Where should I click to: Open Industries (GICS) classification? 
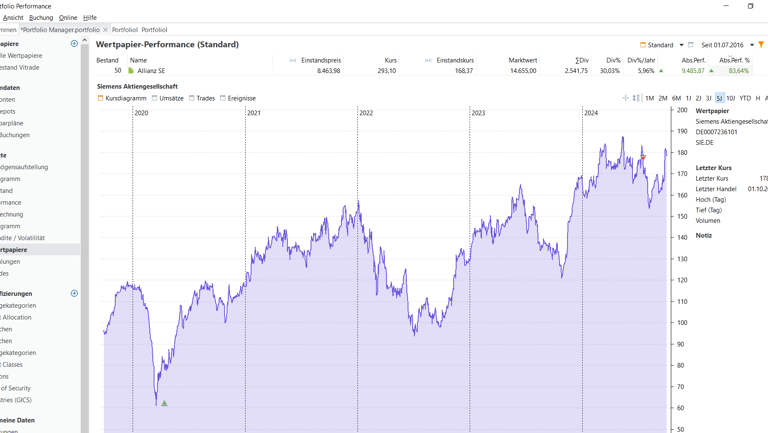[x=16, y=400]
